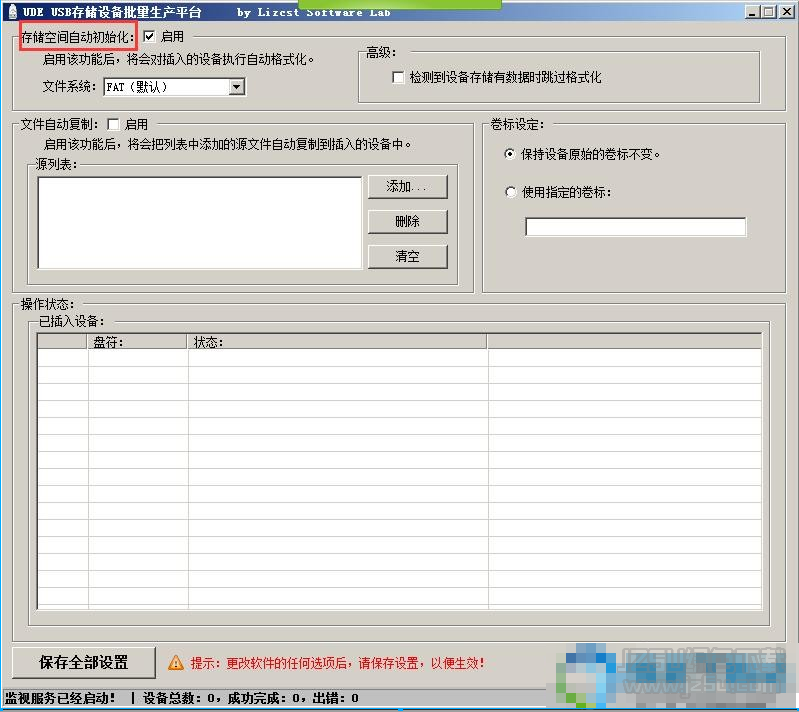The width and height of the screenshot is (799, 712).
Task: Click the 状态 column header
Action: click(337, 342)
